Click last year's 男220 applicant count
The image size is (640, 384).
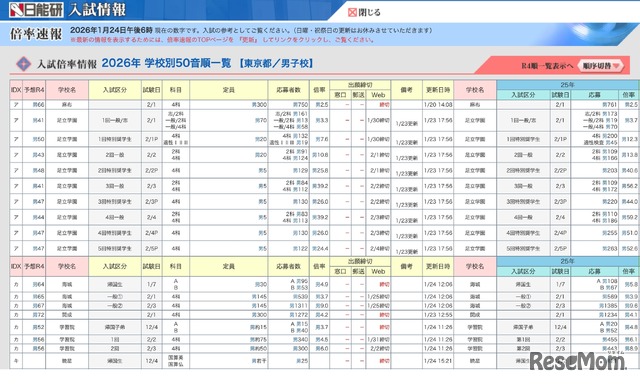point(609,202)
